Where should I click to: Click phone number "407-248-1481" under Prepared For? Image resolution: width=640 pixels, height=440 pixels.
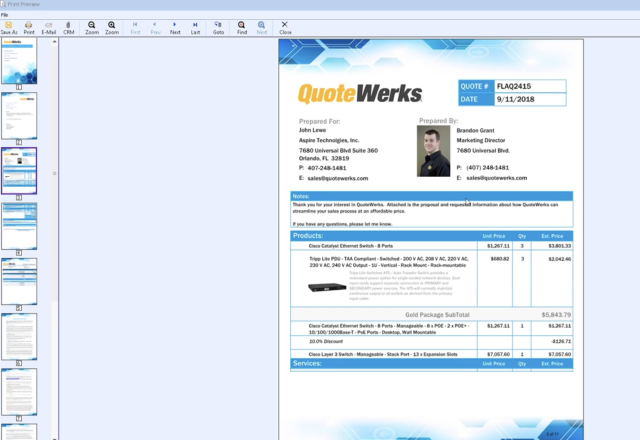coord(327,168)
